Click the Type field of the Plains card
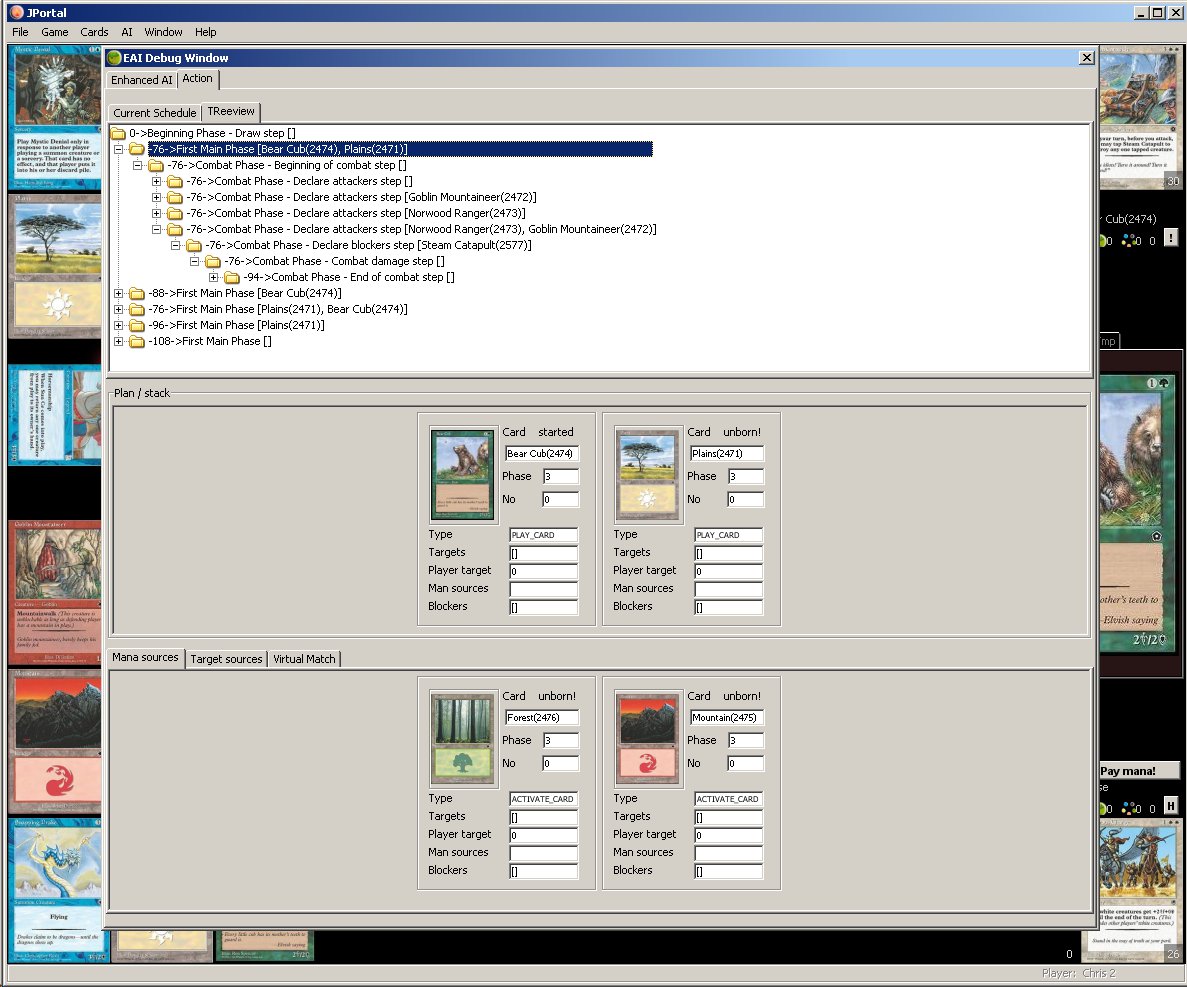Screen dimensions: 1187x987 click(x=728, y=535)
